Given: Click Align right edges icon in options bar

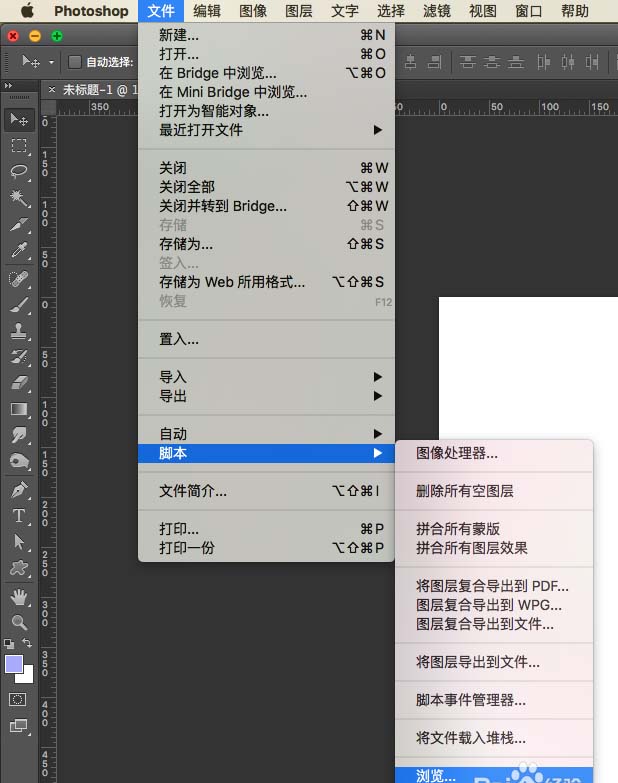Looking at the screenshot, I should tap(435, 62).
